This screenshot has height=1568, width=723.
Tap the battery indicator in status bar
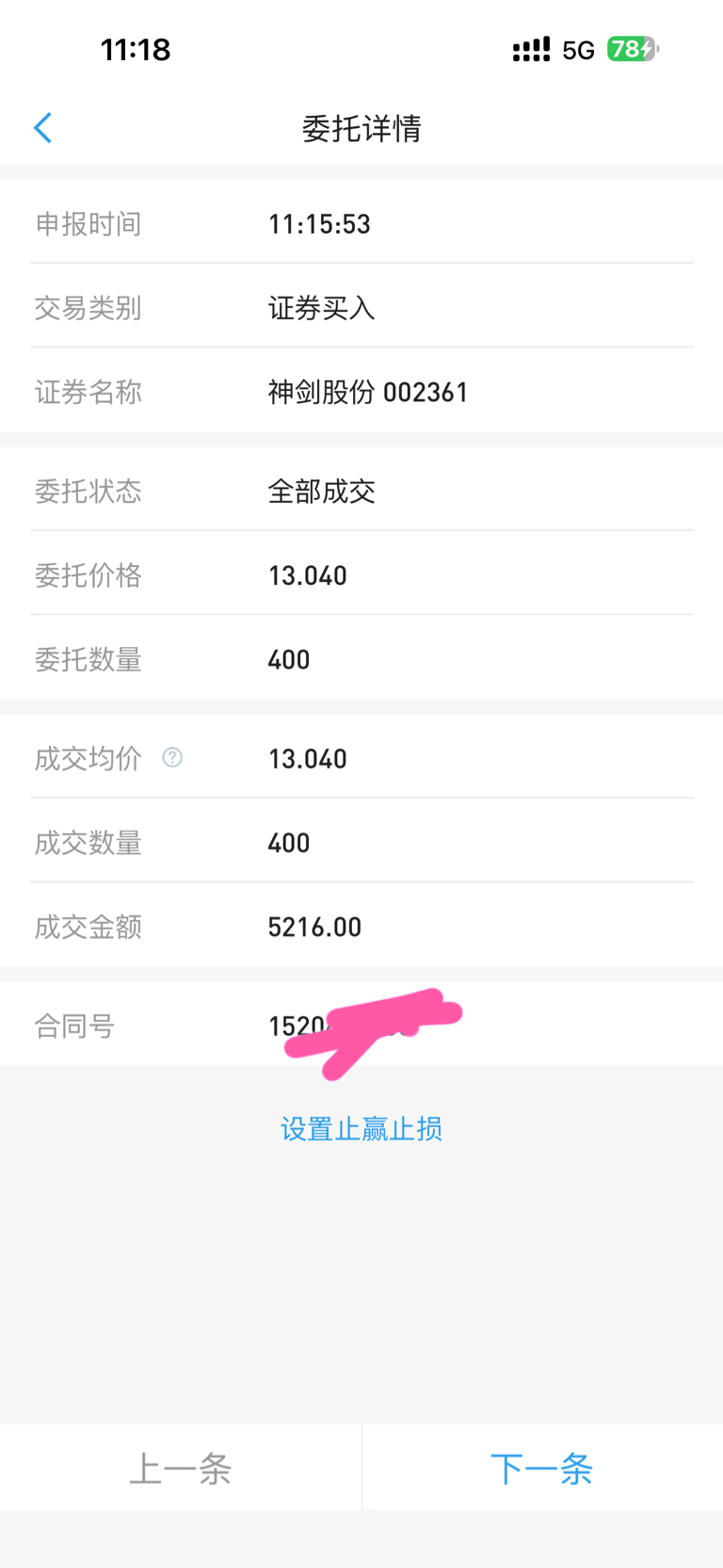[633, 49]
